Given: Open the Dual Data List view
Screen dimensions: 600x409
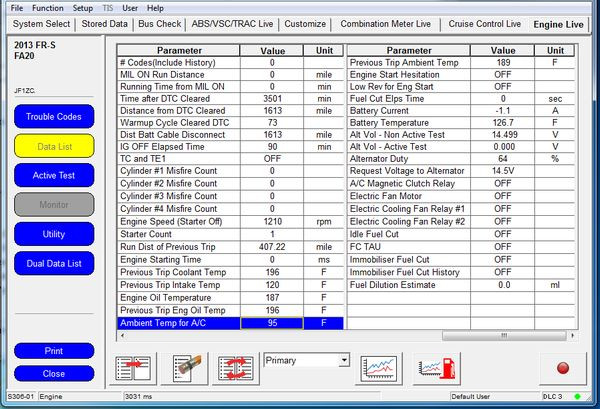Looking at the screenshot, I should coord(53,263).
